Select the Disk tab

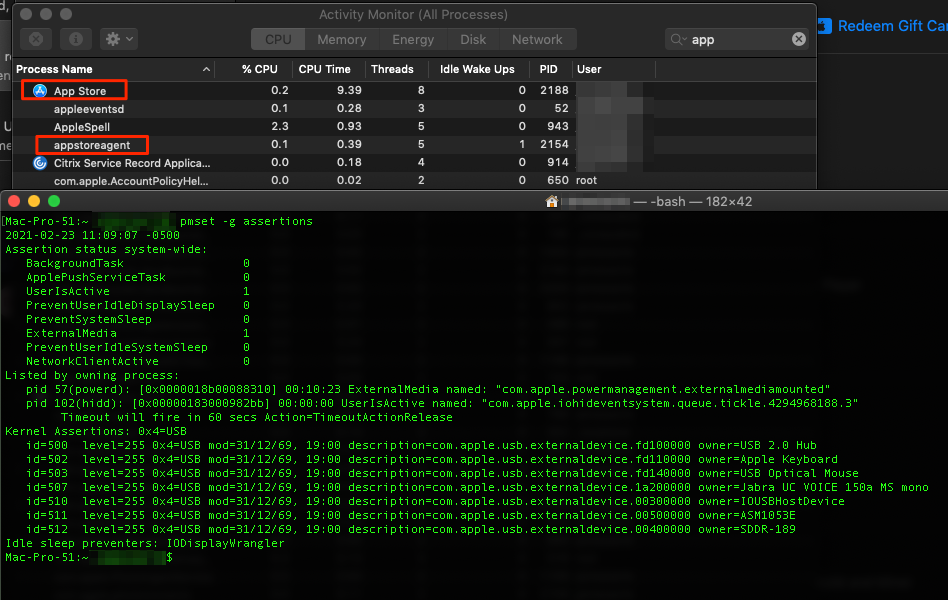click(x=473, y=39)
